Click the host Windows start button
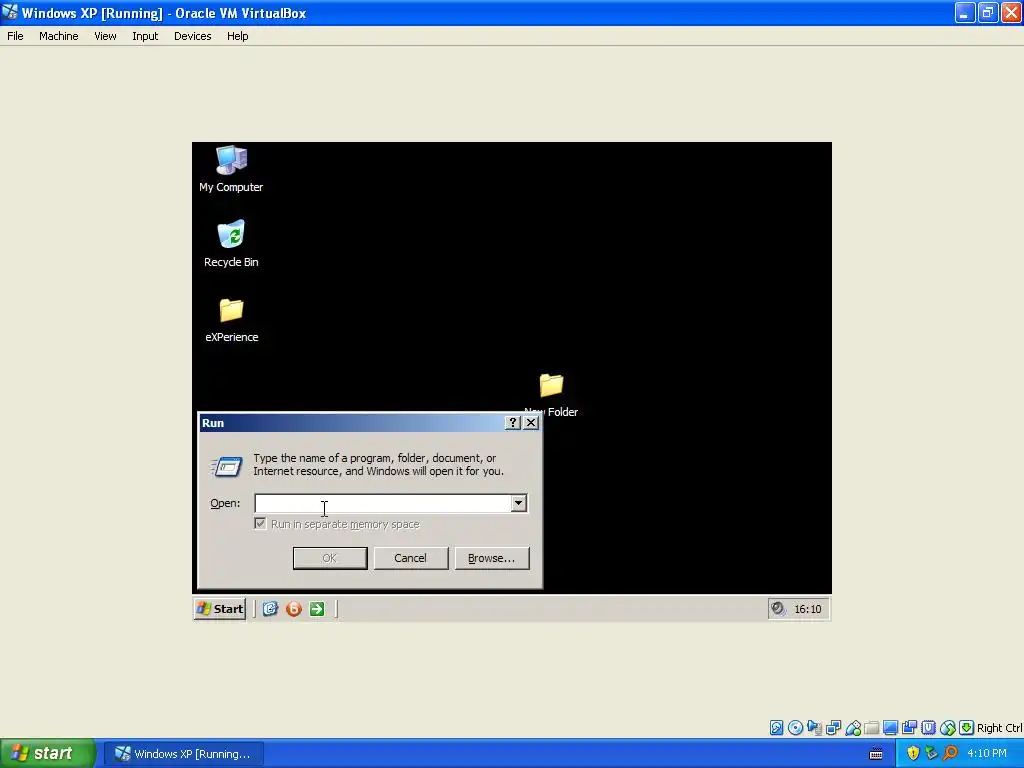This screenshot has height=768, width=1024. 47,754
